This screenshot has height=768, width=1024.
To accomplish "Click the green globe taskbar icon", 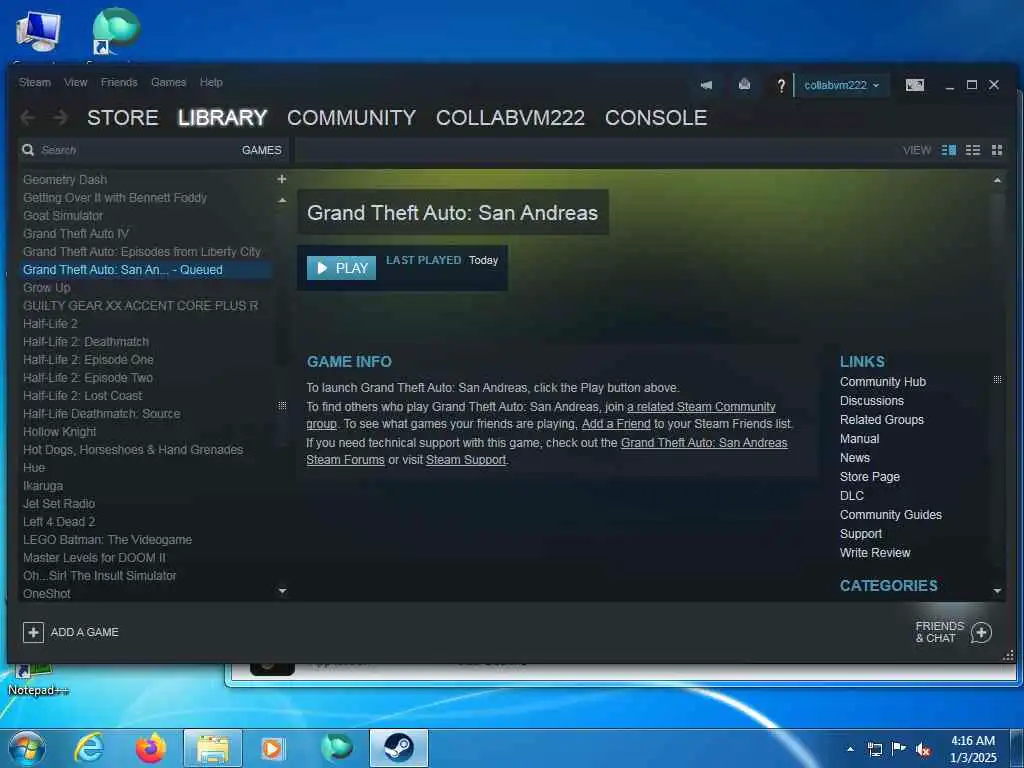I will [x=336, y=748].
